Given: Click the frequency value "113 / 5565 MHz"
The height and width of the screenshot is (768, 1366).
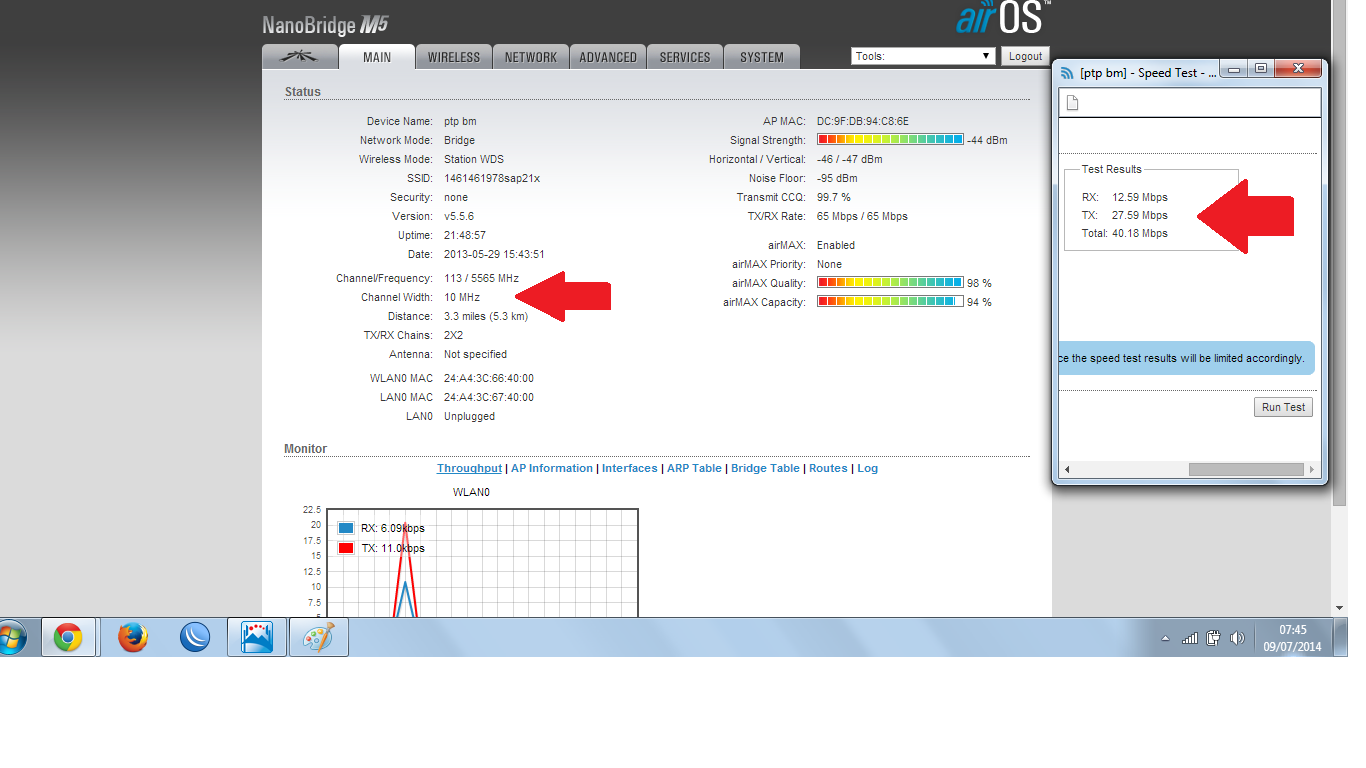Looking at the screenshot, I should 482,278.
